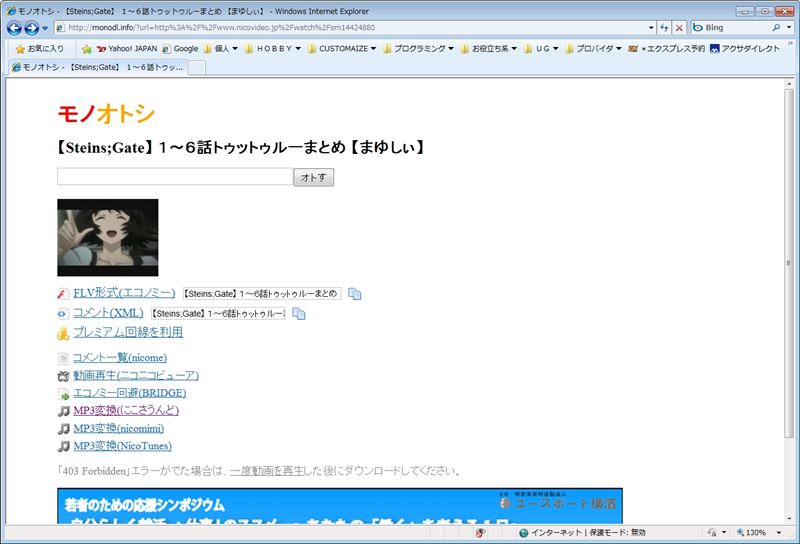Open MP3変換(NicoTunes) link
This screenshot has width=800, height=544.
tap(122, 446)
